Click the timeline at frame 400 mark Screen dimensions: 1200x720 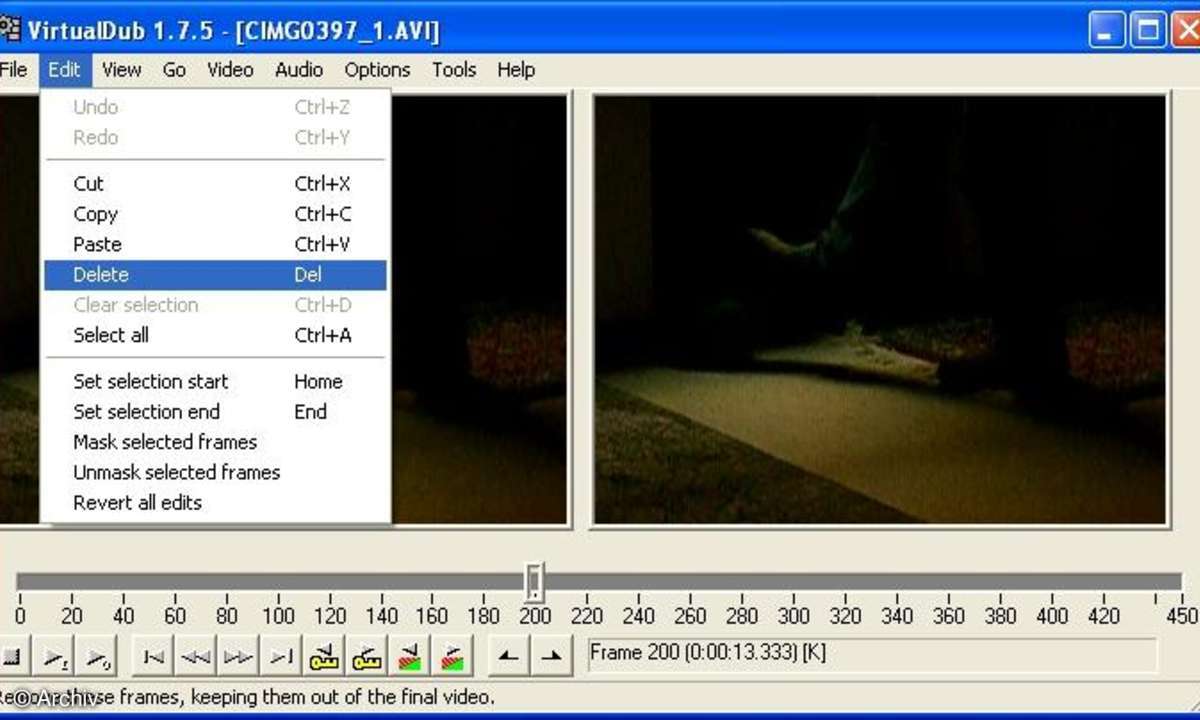click(1052, 616)
